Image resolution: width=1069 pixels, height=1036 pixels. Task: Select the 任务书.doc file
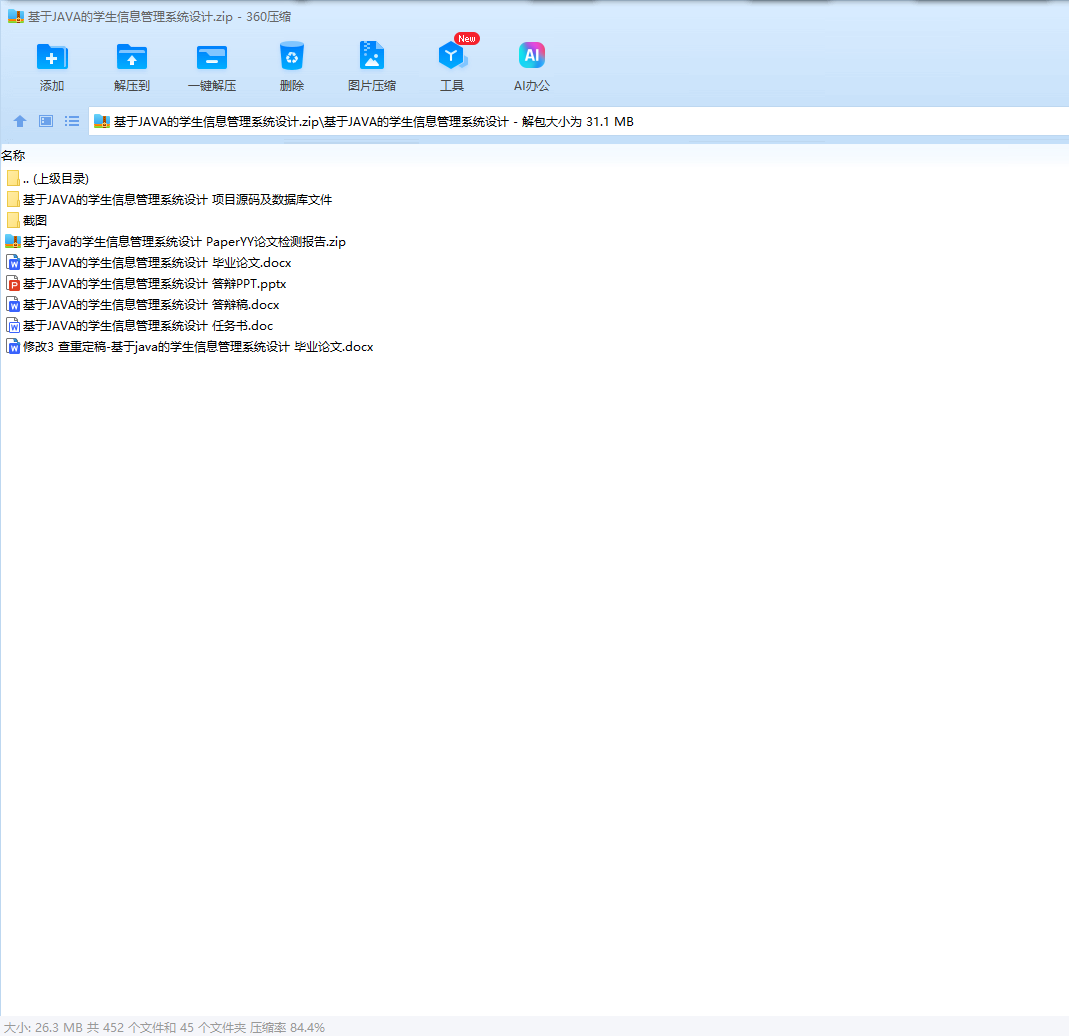click(x=140, y=326)
